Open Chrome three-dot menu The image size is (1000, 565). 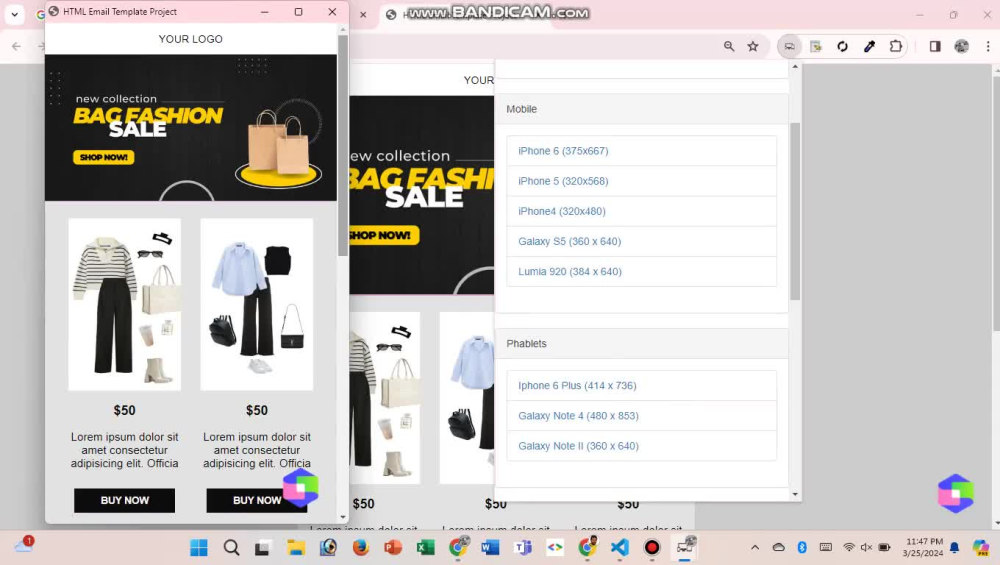tap(988, 46)
